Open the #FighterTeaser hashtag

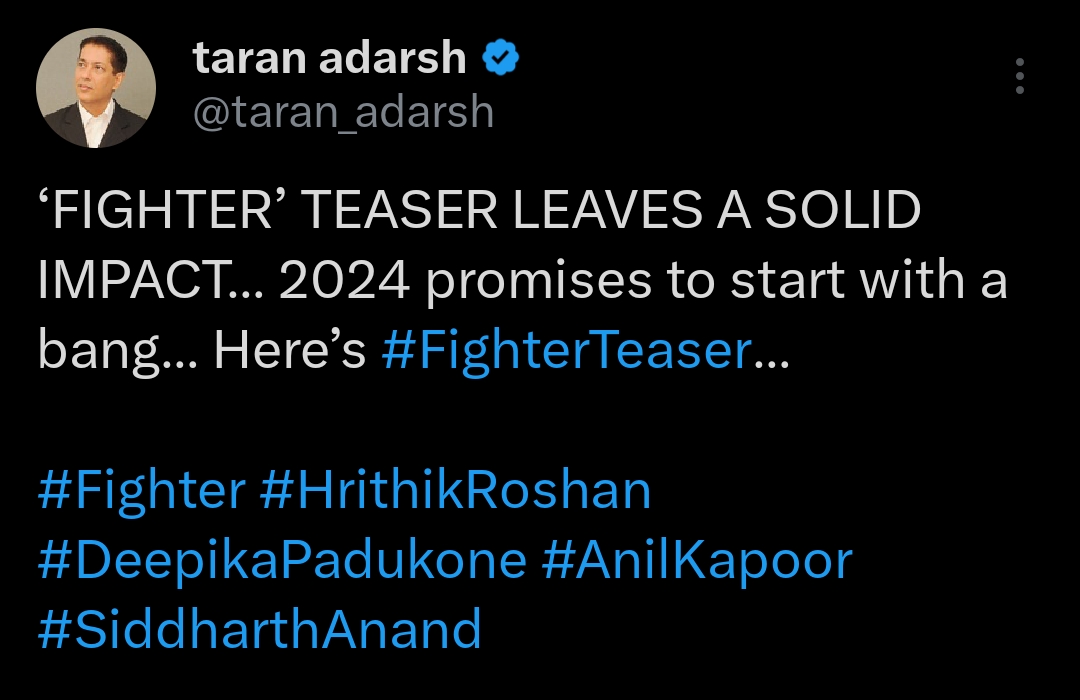coord(565,352)
